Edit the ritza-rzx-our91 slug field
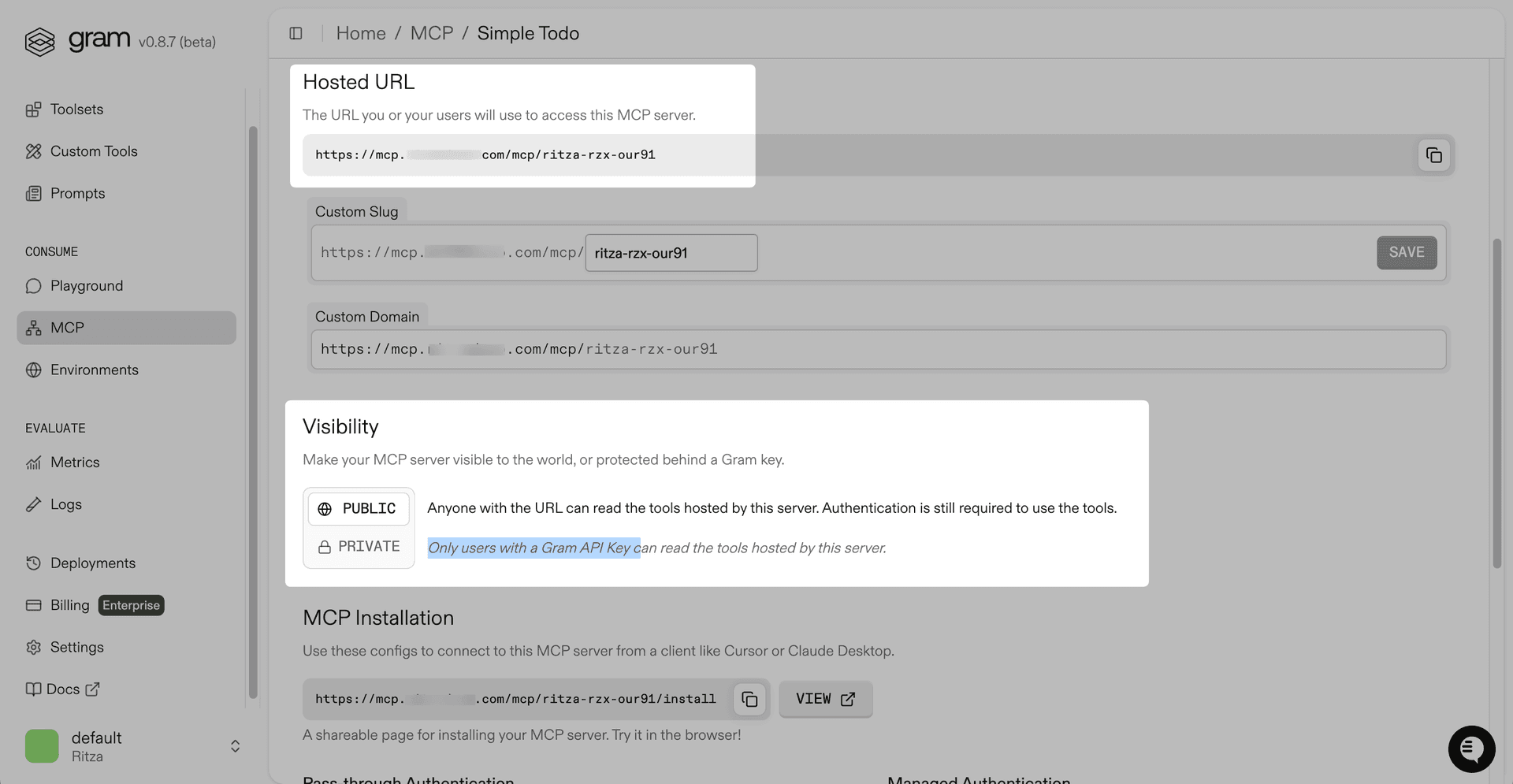The height and width of the screenshot is (784, 1513). [x=671, y=252]
